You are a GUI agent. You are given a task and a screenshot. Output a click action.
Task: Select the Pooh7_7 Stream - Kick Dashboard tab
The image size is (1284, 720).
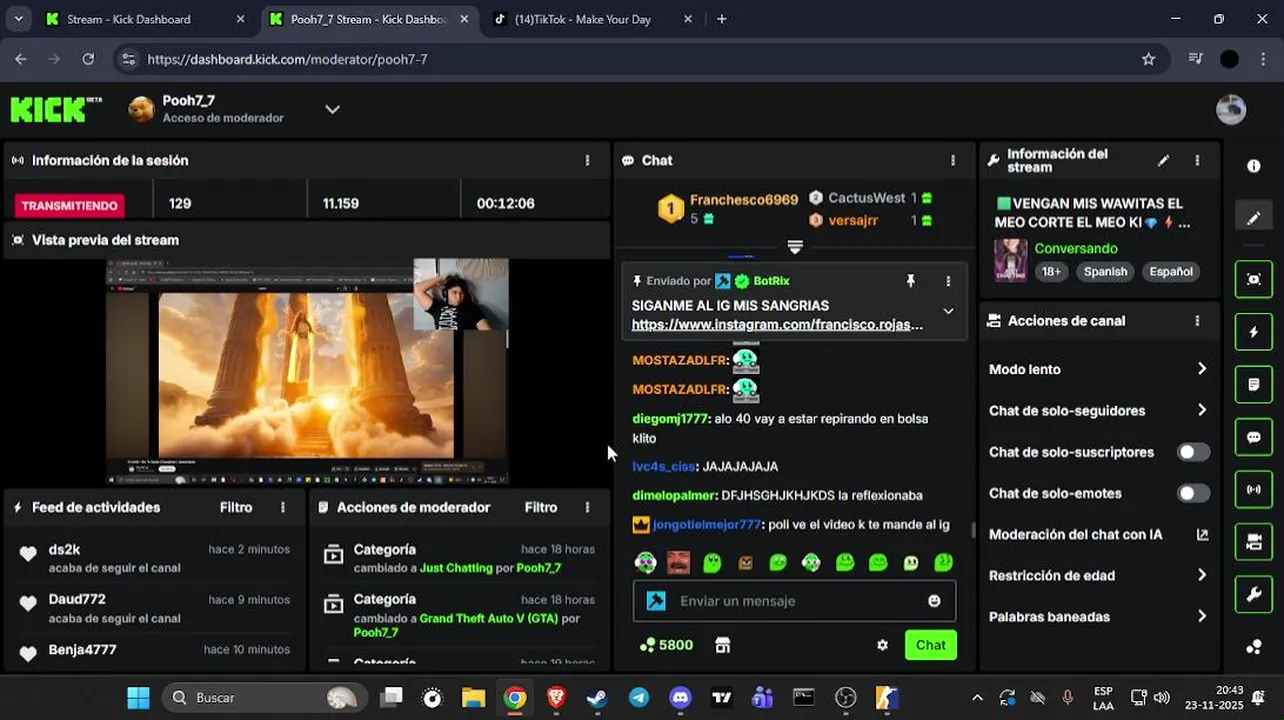pos(369,19)
